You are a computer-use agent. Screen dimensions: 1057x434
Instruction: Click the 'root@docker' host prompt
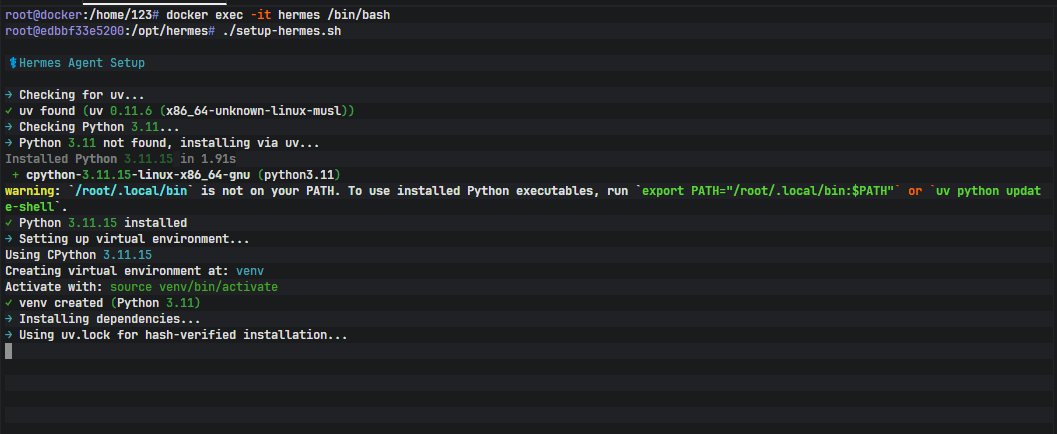pos(40,15)
